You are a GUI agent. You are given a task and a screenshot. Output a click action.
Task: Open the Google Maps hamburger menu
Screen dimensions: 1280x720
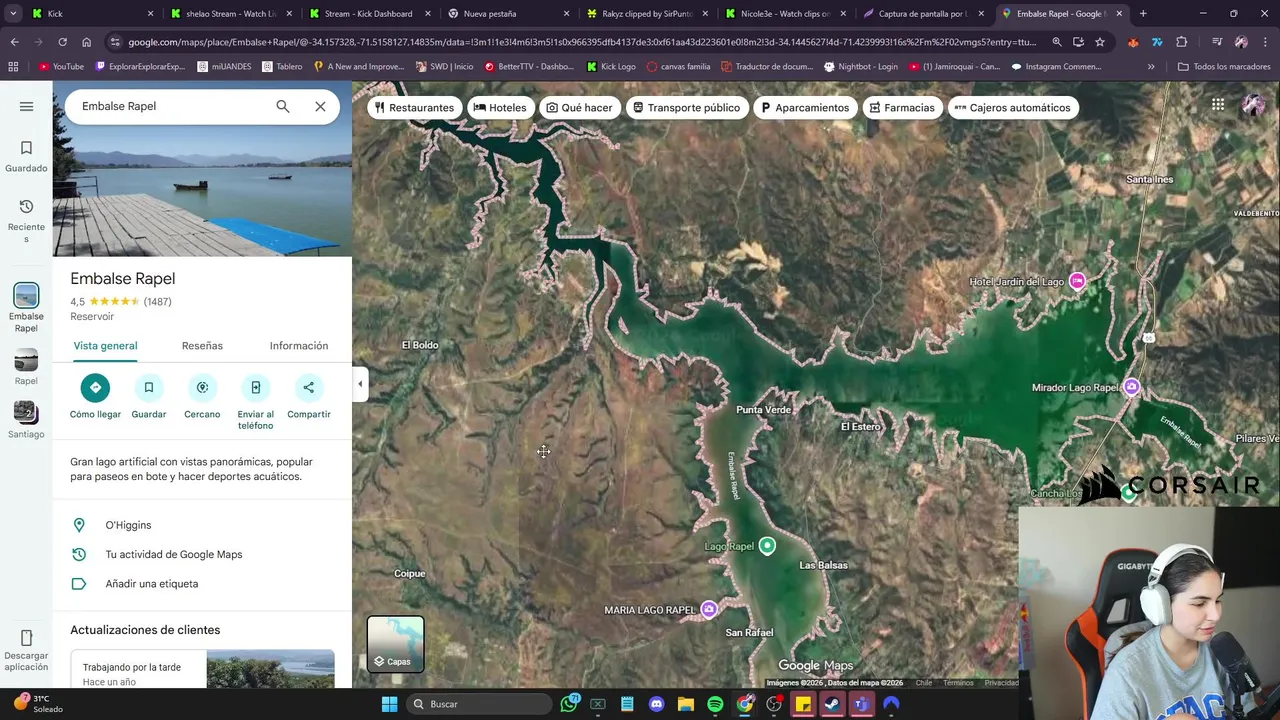pos(26,106)
